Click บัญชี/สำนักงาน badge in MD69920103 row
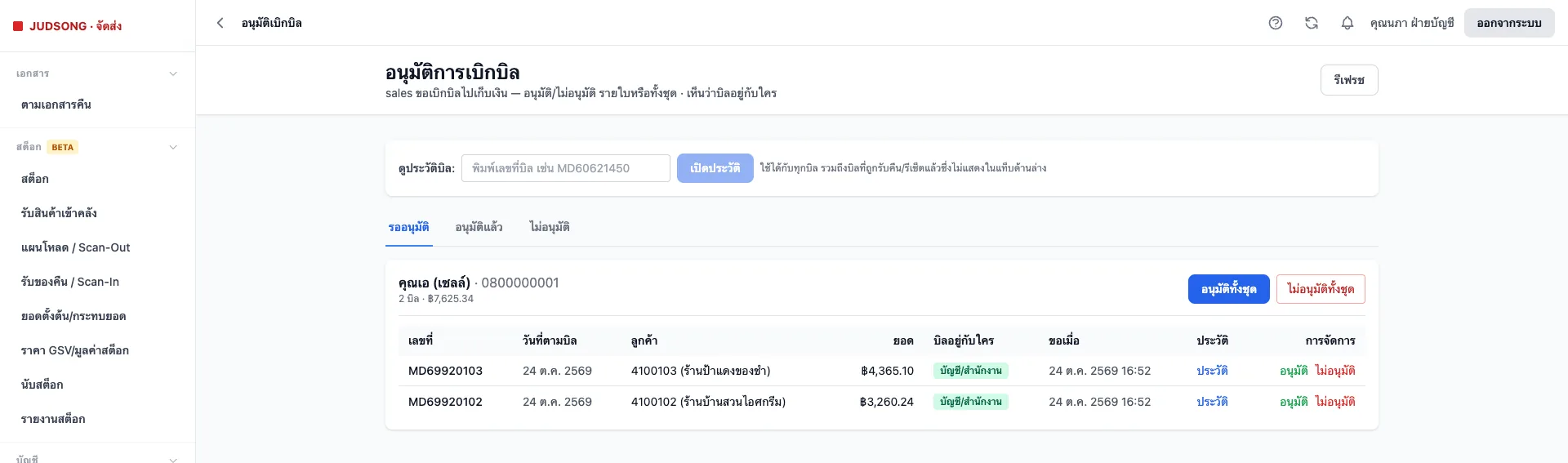 pos(971,371)
